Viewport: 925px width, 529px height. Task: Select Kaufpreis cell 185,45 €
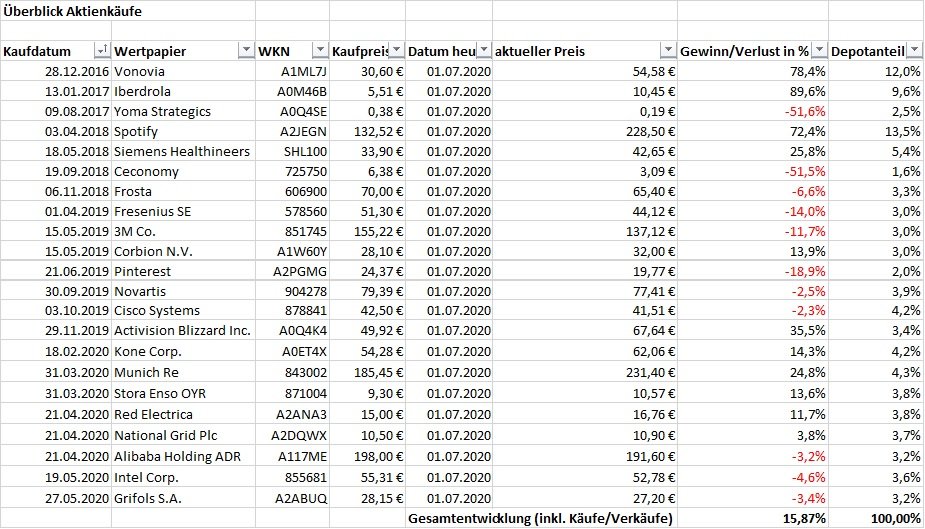click(x=368, y=373)
